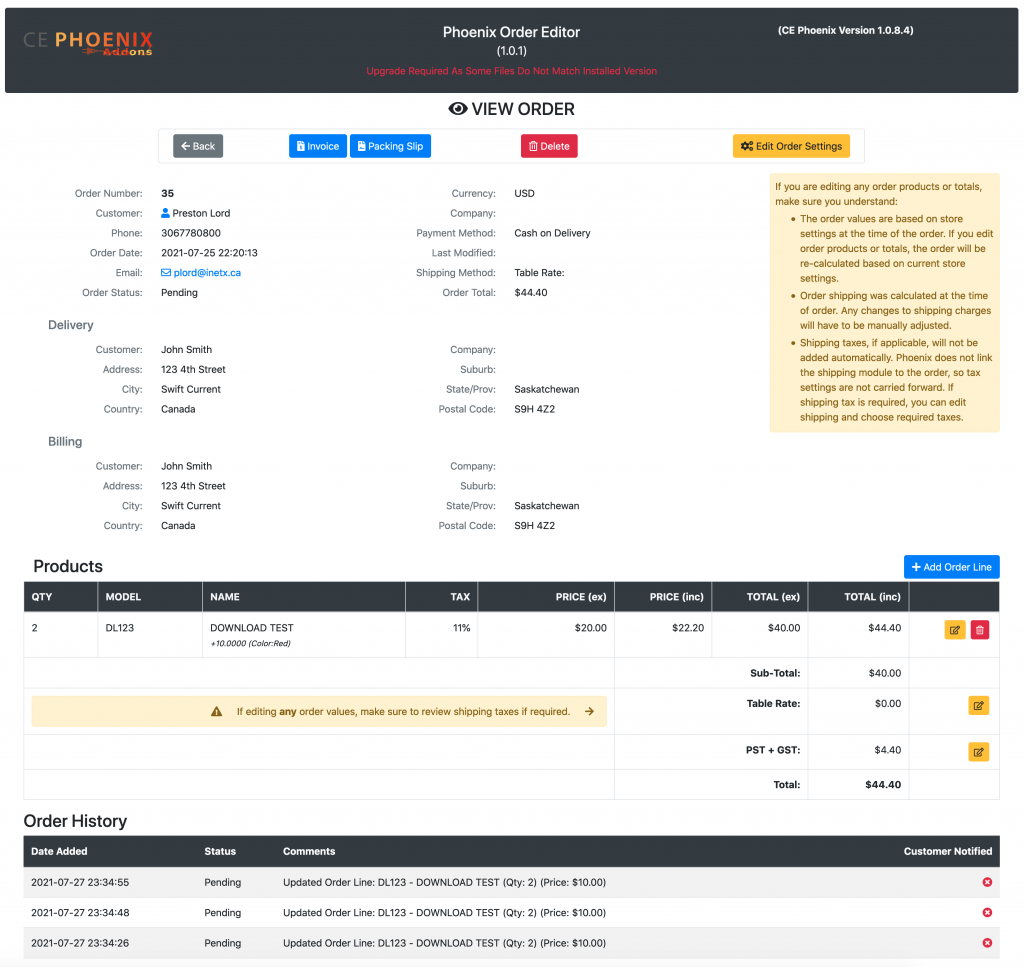This screenshot has width=1024, height=967.
Task: Select model DL123 in product row
Action: click(120, 627)
